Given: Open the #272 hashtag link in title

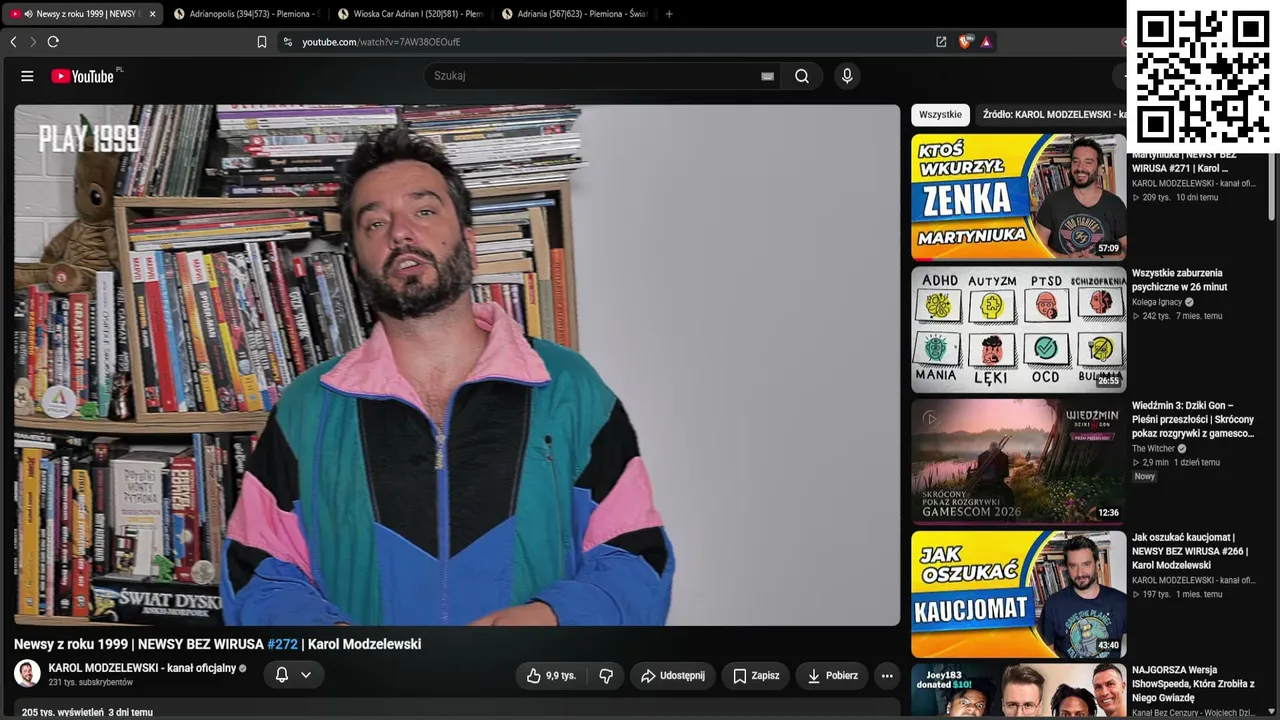Looking at the screenshot, I should pyautogui.click(x=282, y=645).
